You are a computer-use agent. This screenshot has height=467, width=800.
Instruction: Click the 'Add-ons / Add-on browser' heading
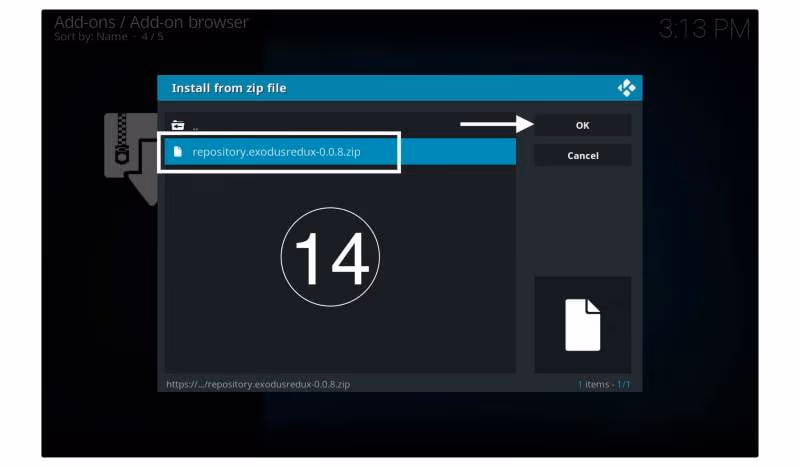click(x=151, y=22)
